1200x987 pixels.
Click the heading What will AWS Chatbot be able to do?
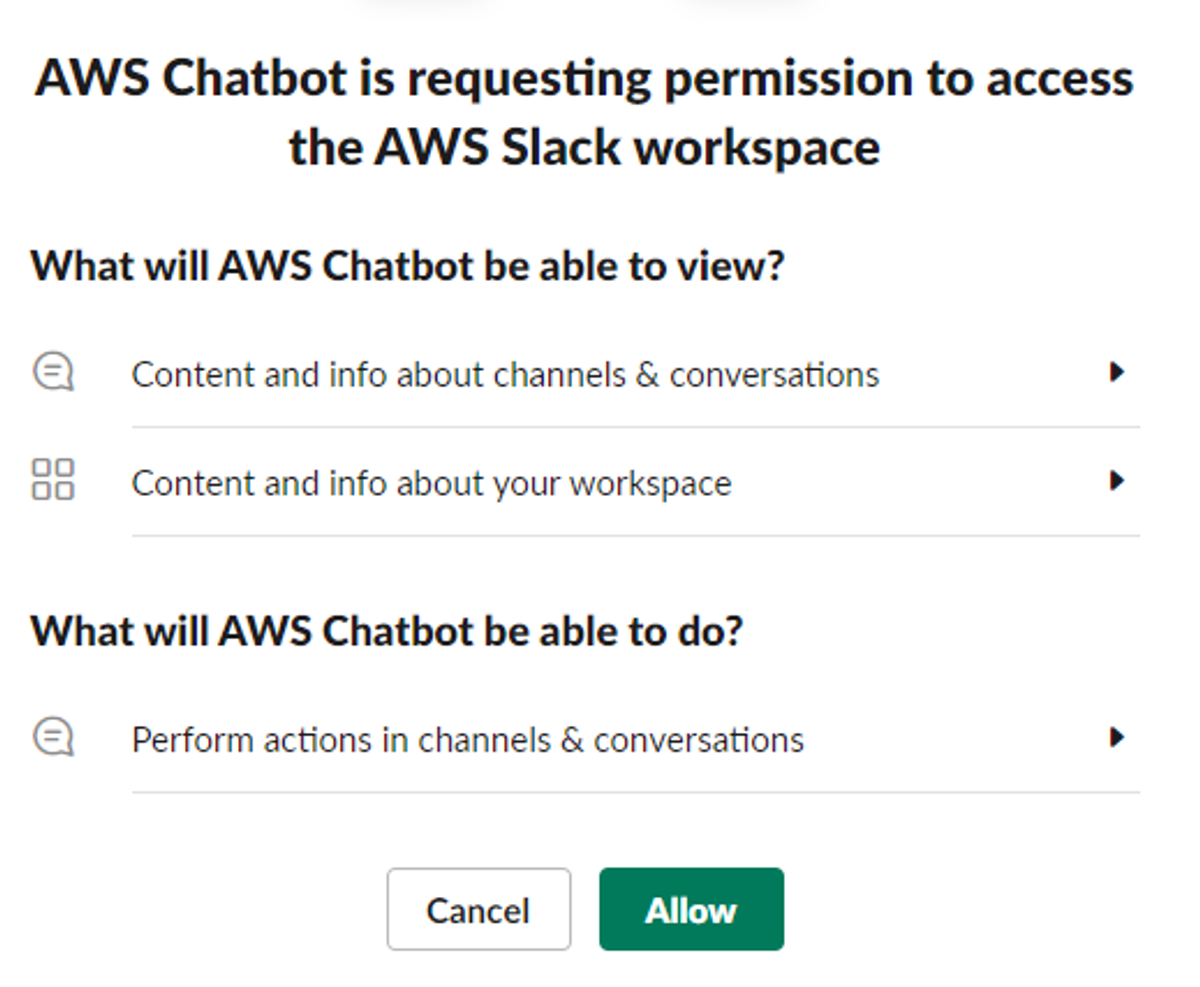click(x=387, y=630)
